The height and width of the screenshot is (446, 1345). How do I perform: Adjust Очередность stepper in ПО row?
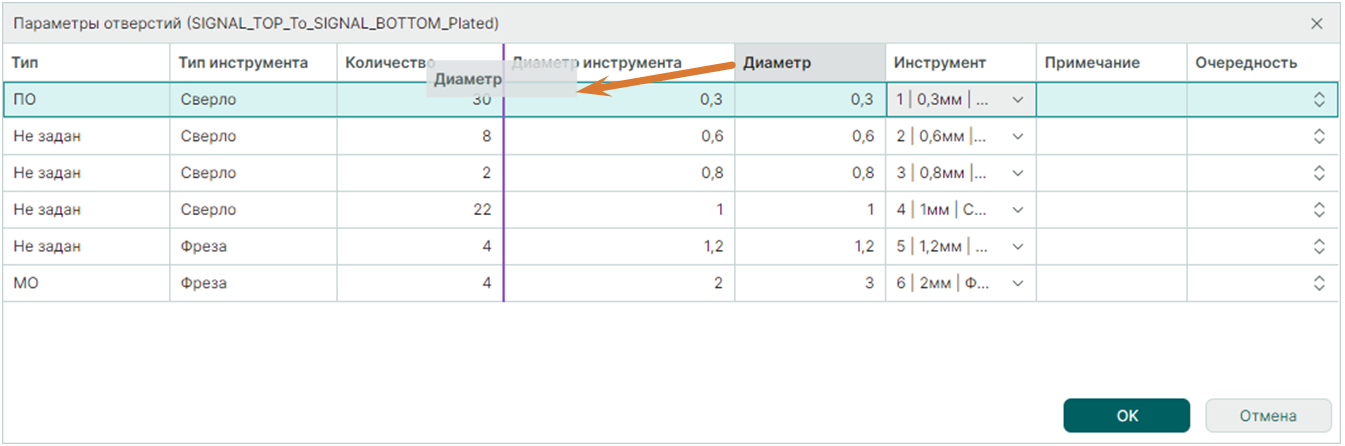coord(1319,100)
